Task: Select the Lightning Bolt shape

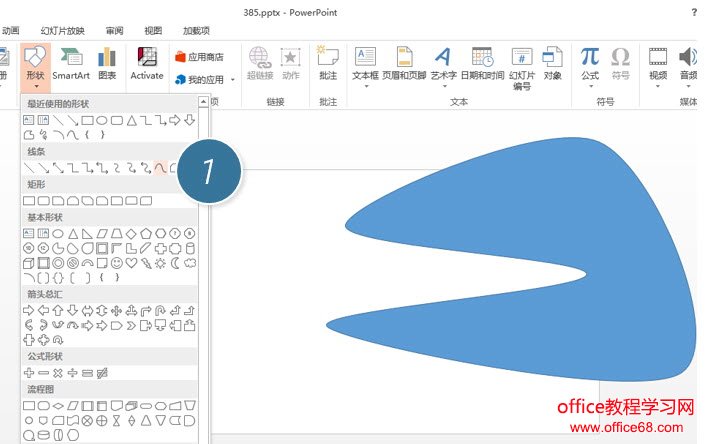Action: point(146,263)
